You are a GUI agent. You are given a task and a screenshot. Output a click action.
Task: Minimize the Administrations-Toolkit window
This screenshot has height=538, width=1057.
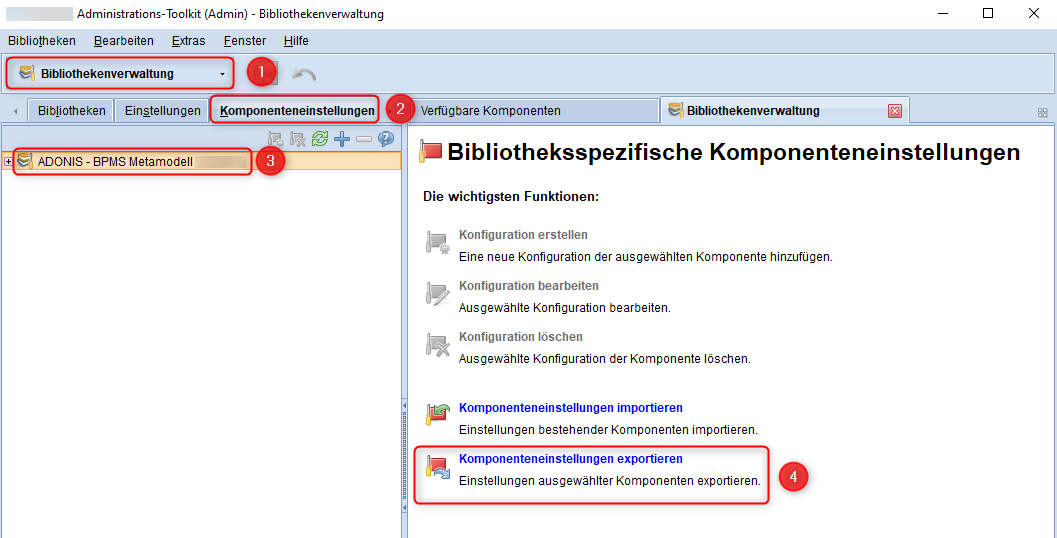(x=942, y=13)
